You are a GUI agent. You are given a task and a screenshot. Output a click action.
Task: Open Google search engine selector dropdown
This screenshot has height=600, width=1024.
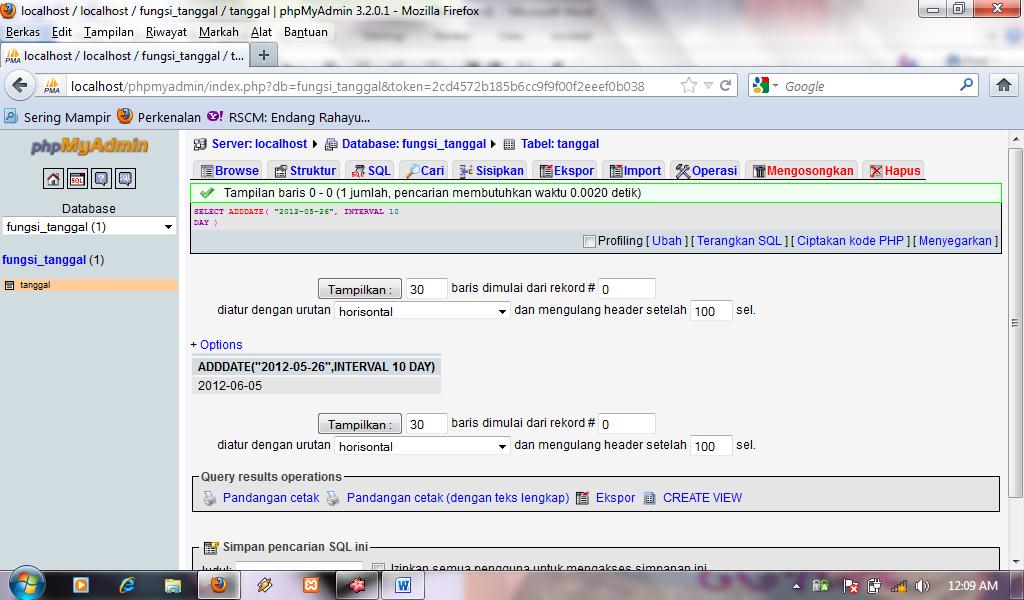(765, 86)
